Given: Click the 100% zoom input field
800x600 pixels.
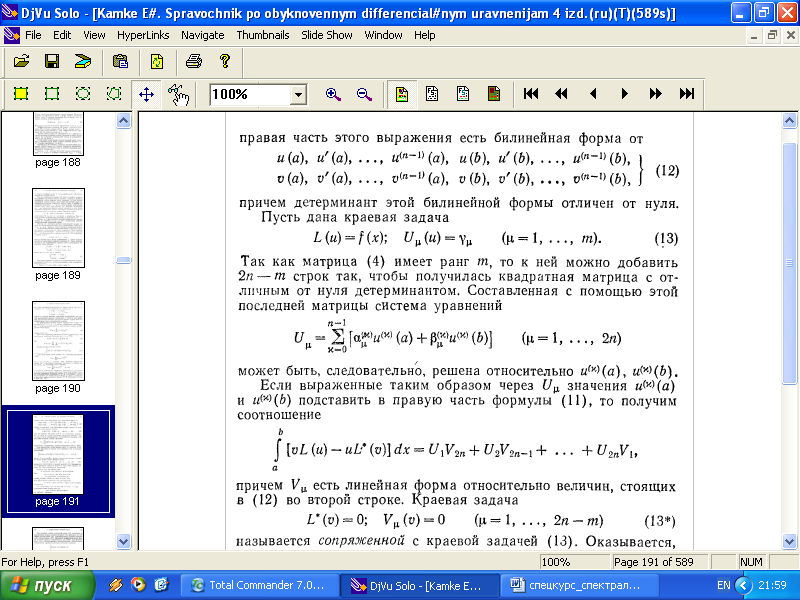Looking at the screenshot, I should coord(250,95).
